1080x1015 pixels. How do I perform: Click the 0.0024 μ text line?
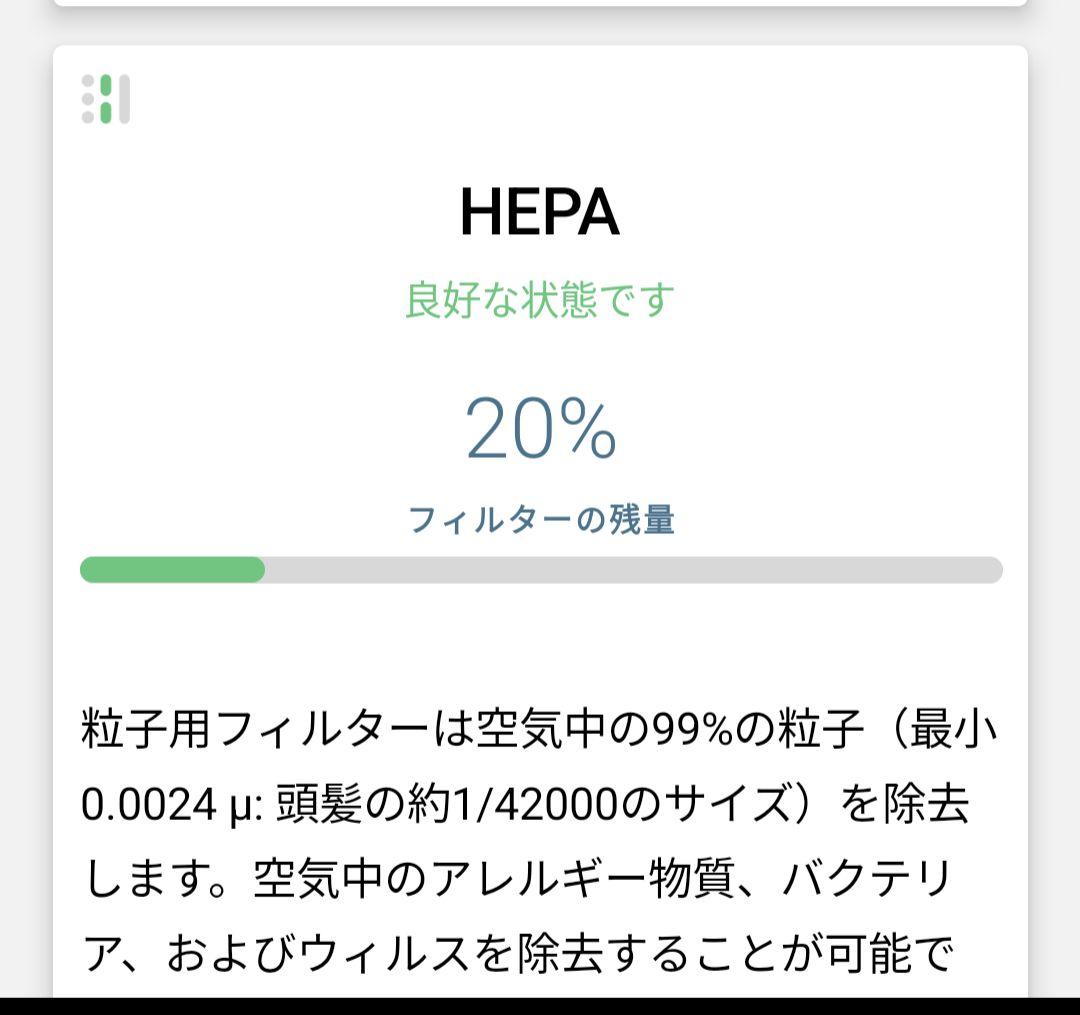pos(525,804)
